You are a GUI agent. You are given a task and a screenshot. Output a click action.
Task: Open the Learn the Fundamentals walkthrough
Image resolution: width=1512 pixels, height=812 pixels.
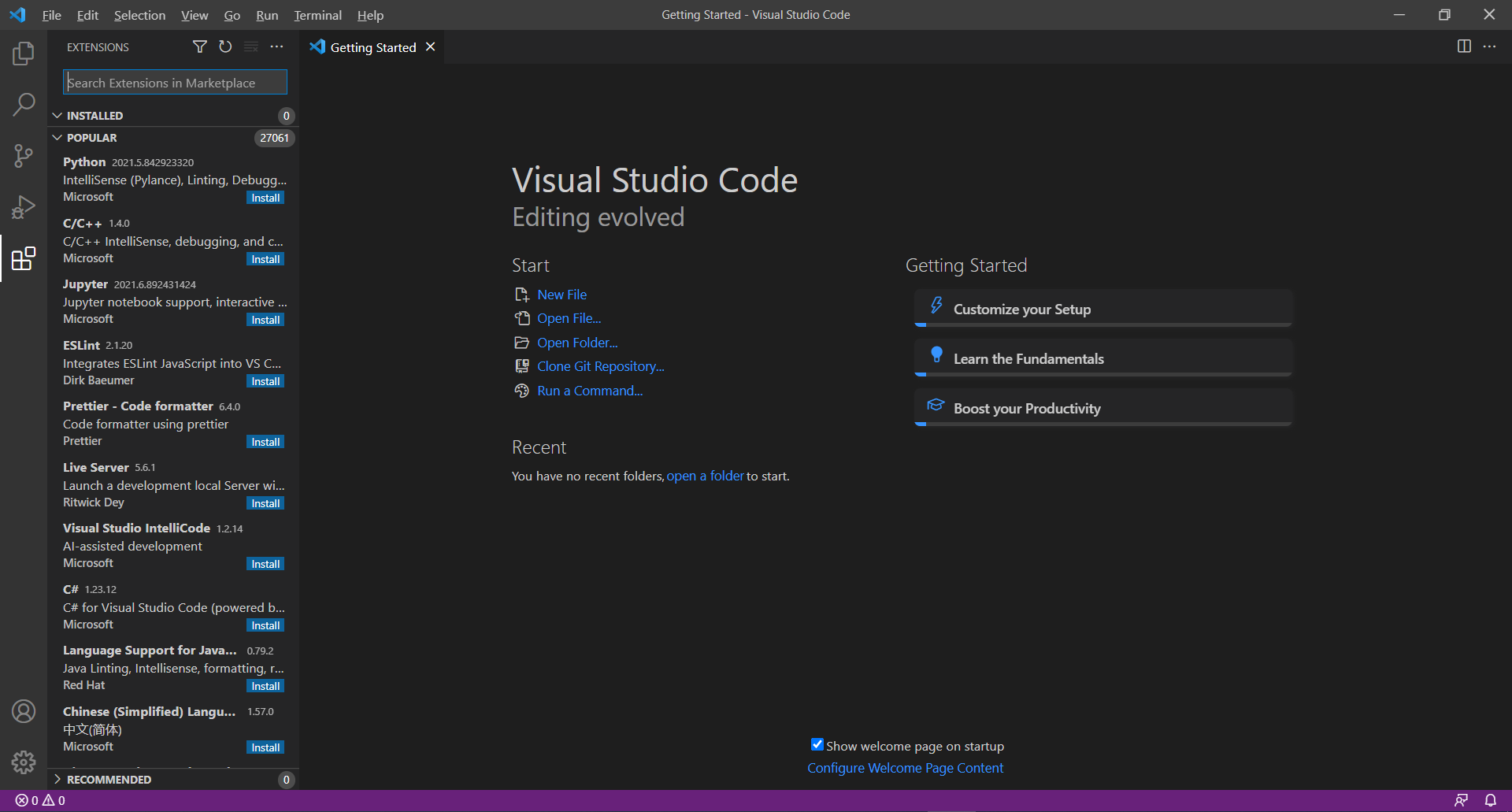click(1103, 358)
